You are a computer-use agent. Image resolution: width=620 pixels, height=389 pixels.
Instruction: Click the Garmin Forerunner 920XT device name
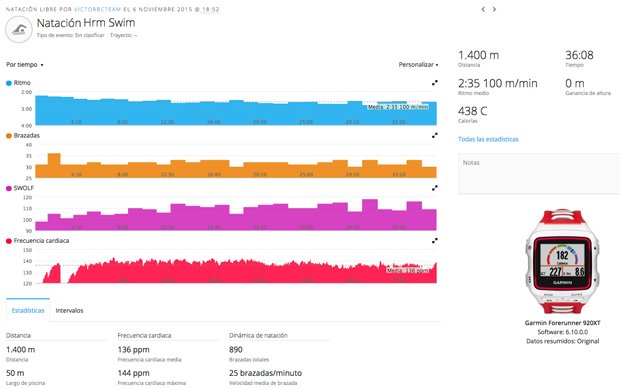click(x=562, y=323)
